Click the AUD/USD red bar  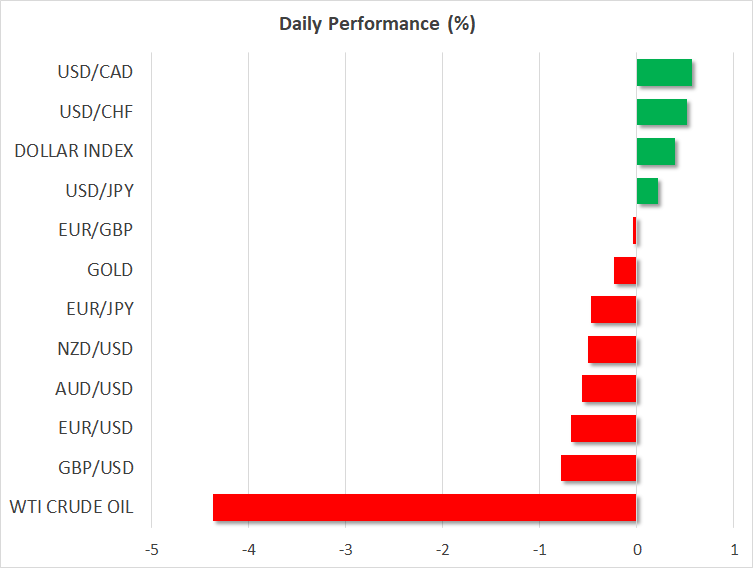pos(609,389)
